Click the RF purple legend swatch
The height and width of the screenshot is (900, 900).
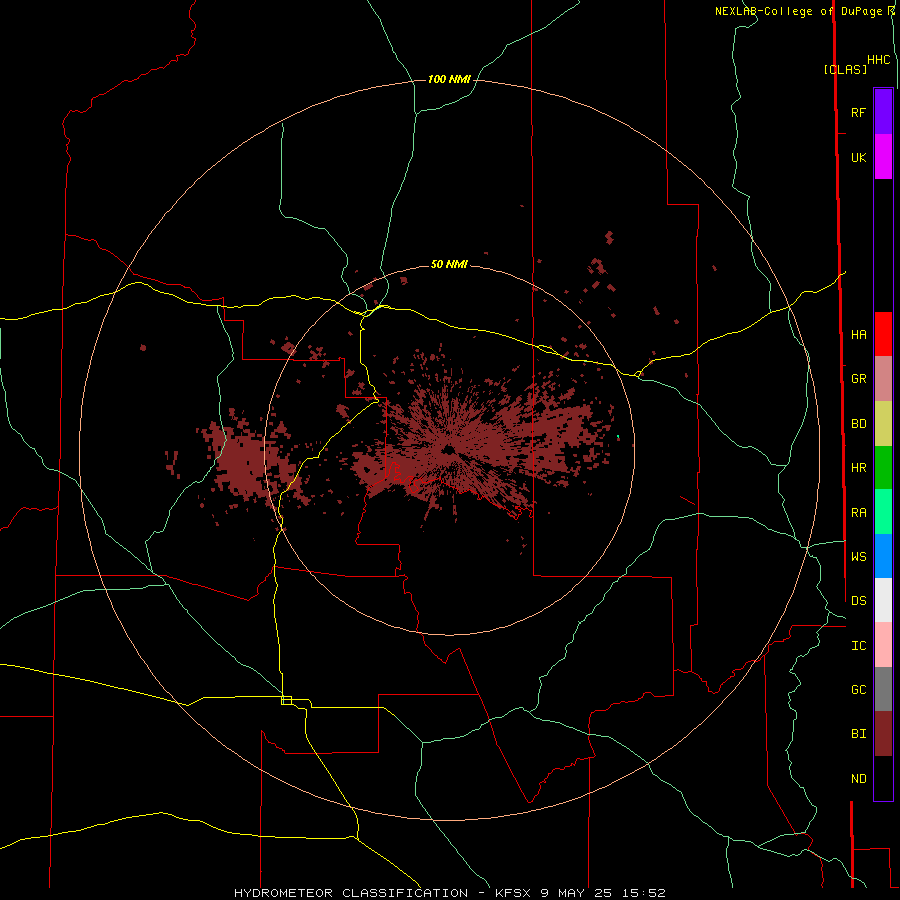coord(883,112)
